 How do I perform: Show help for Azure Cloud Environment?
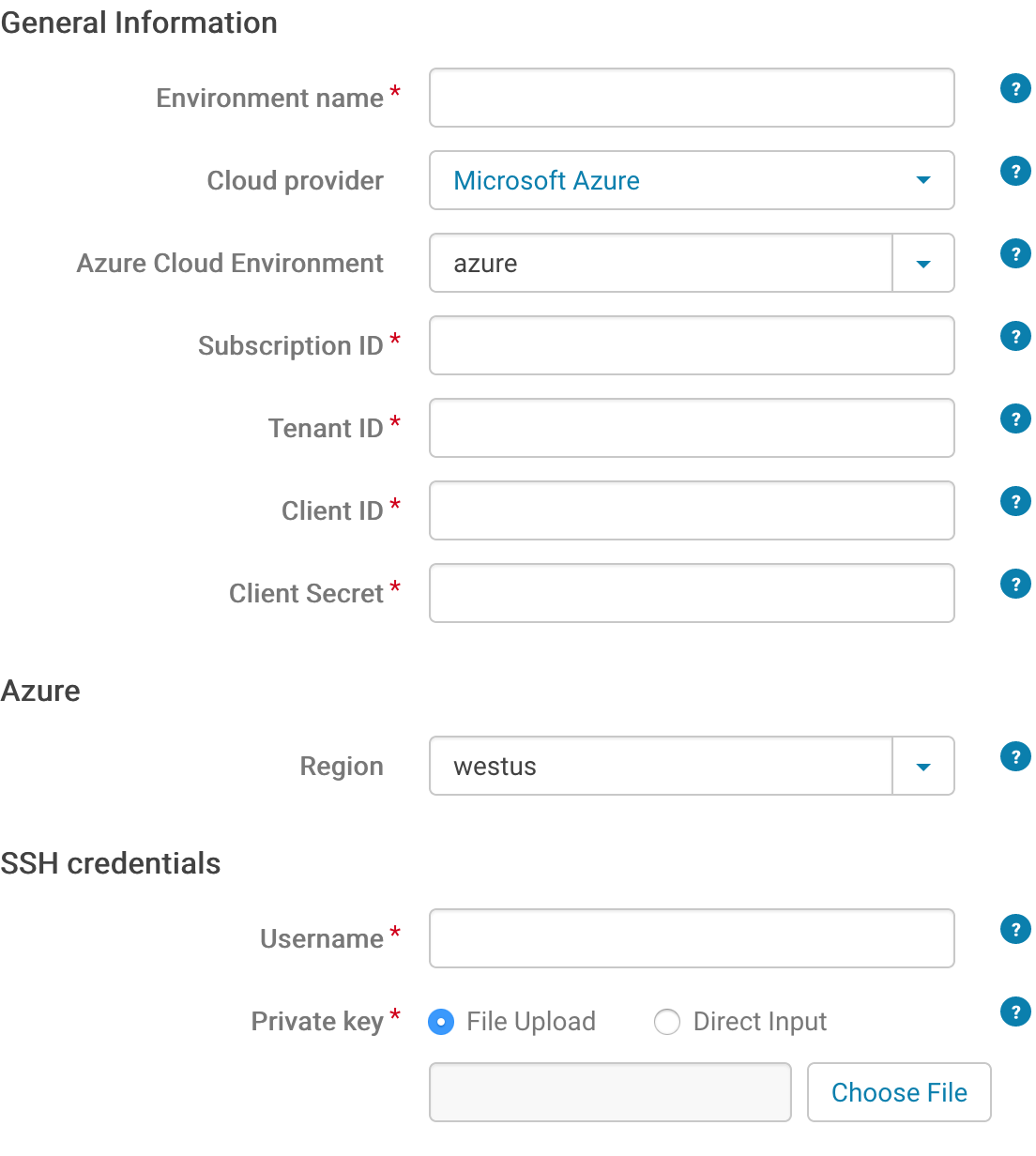click(x=1015, y=254)
